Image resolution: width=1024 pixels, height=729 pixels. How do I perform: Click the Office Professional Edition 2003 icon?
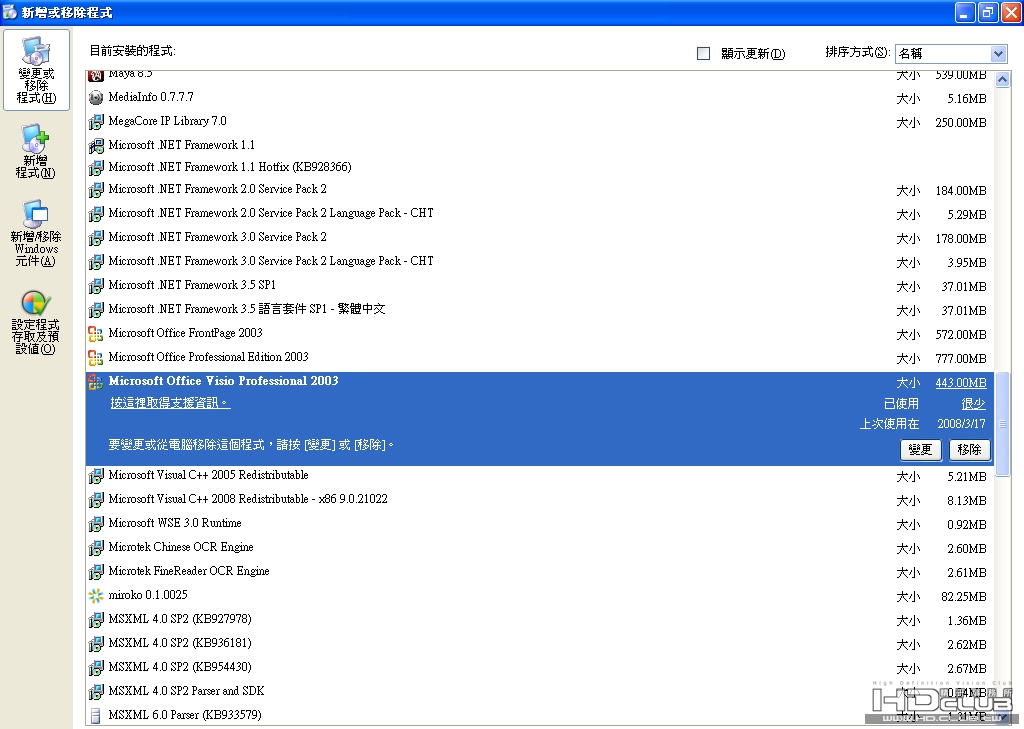(96, 357)
